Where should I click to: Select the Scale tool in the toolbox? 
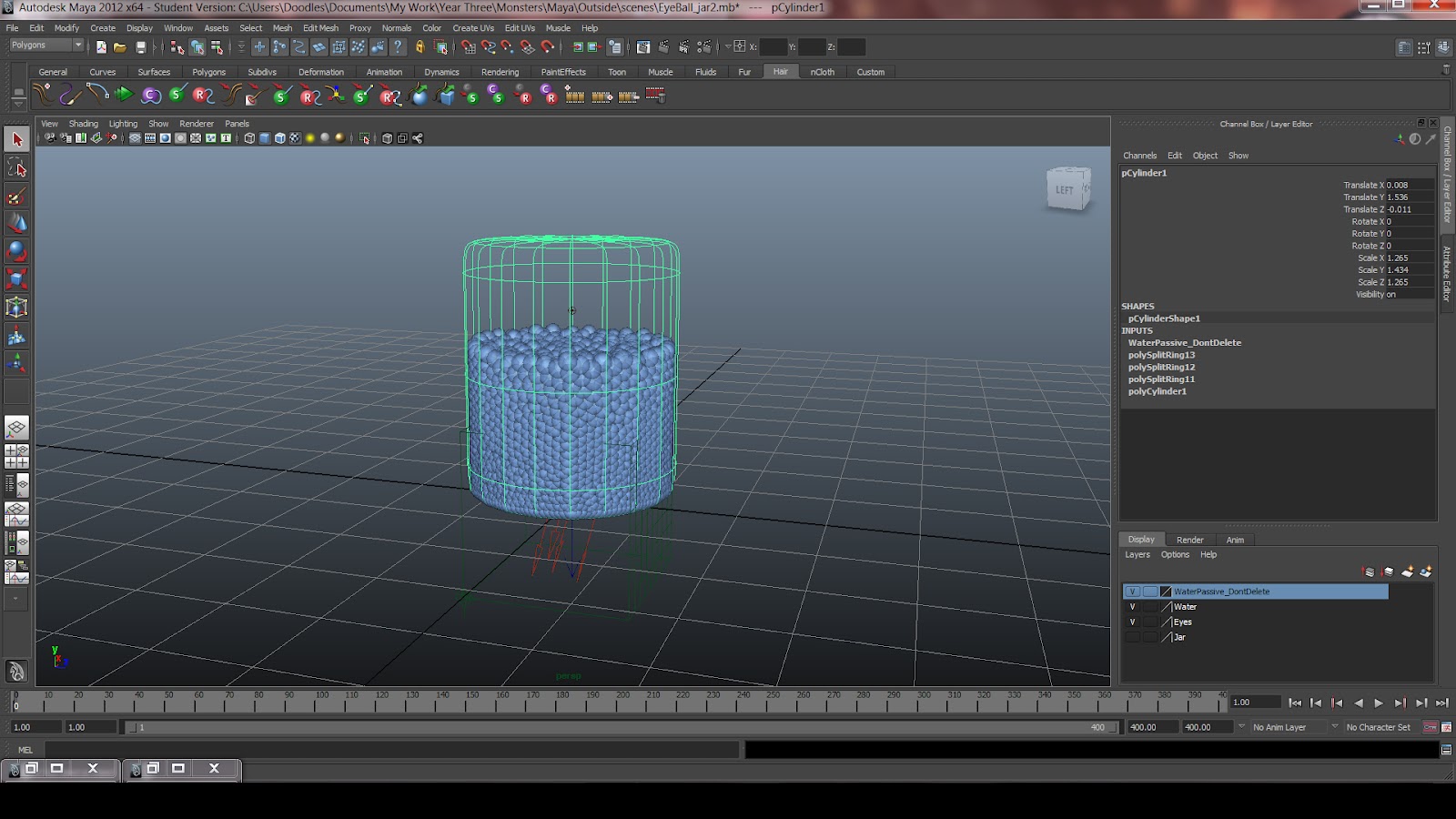16,279
